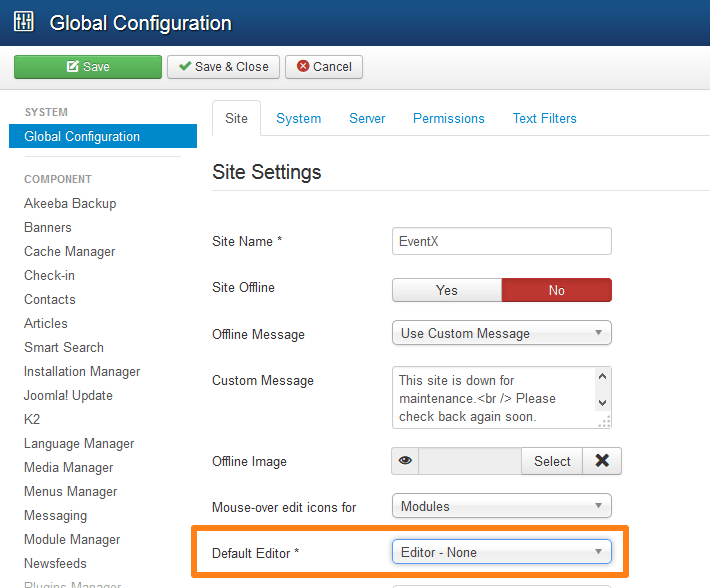The height and width of the screenshot is (588, 710).
Task: Go to Module Manager in sidebar
Action: click(x=72, y=539)
